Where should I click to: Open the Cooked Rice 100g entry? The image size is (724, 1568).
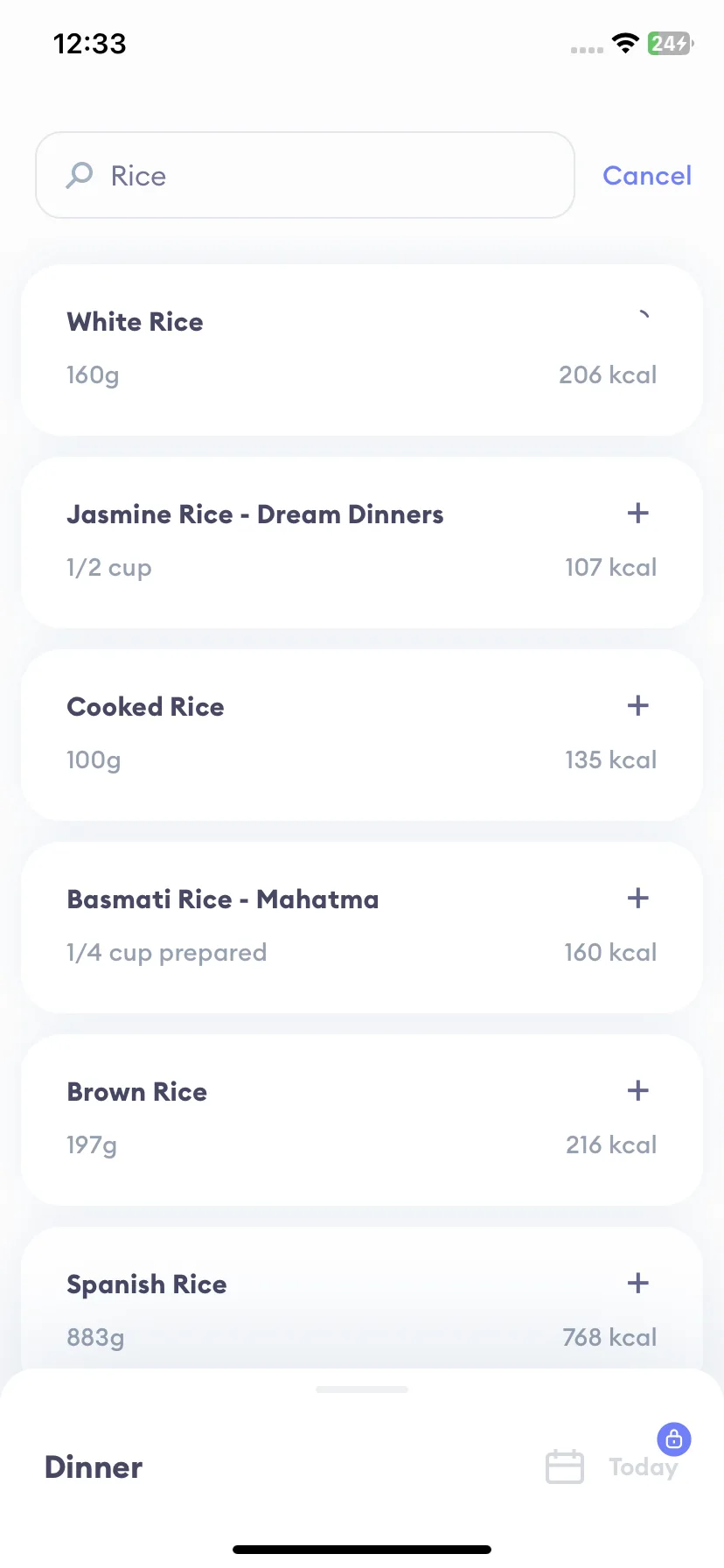coord(362,735)
